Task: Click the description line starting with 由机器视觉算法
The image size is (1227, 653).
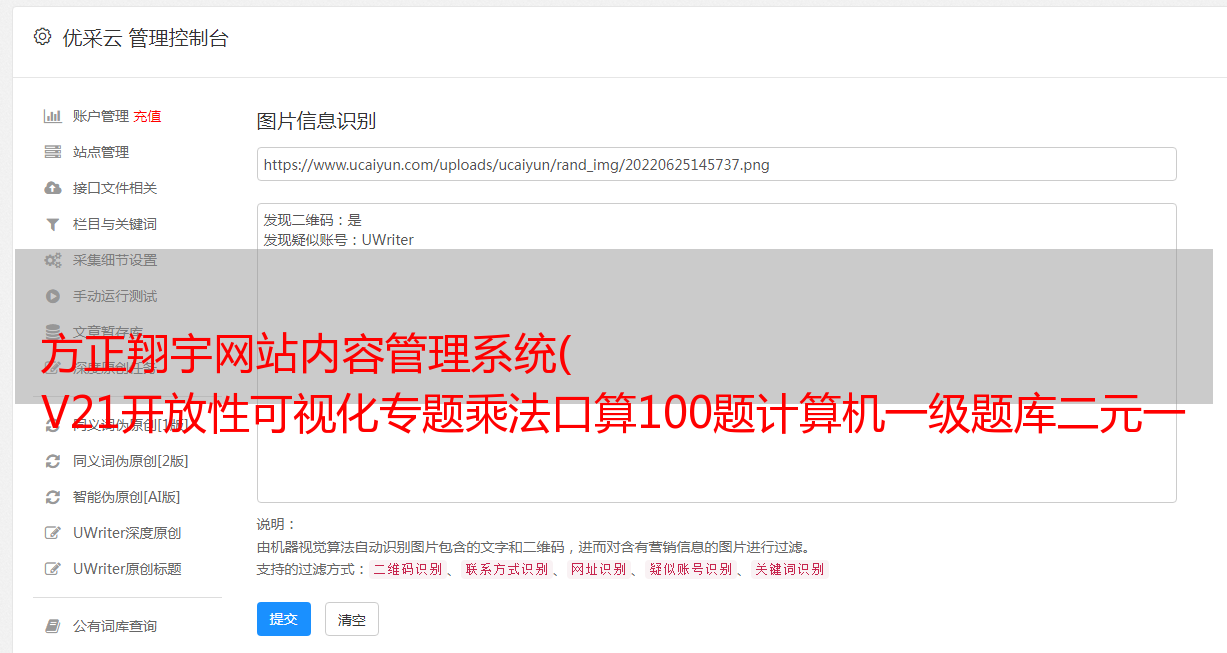Action: (x=533, y=547)
